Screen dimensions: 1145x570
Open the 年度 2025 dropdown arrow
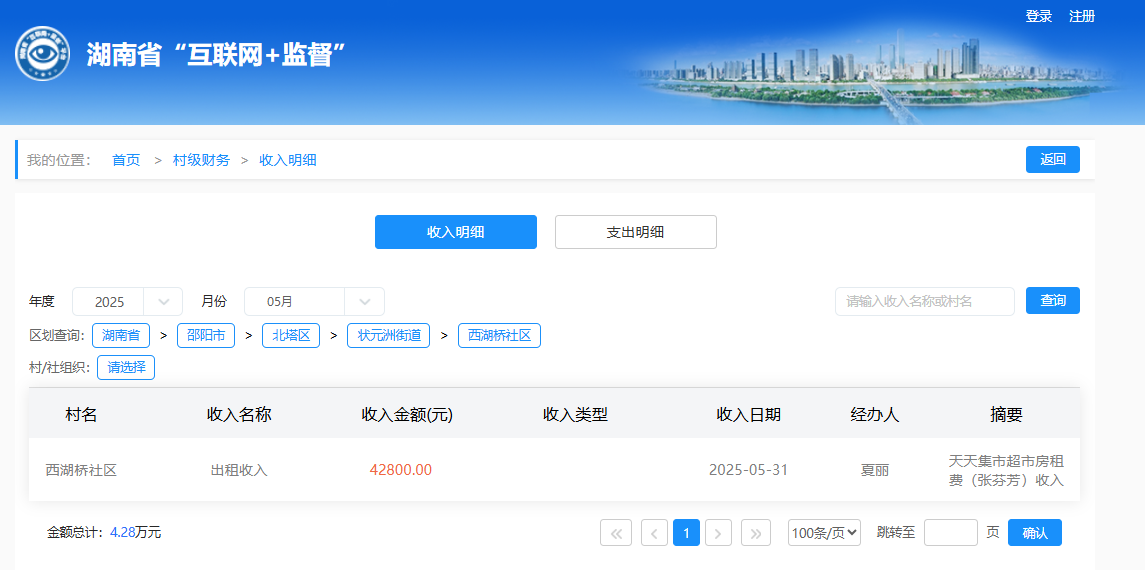pos(164,301)
